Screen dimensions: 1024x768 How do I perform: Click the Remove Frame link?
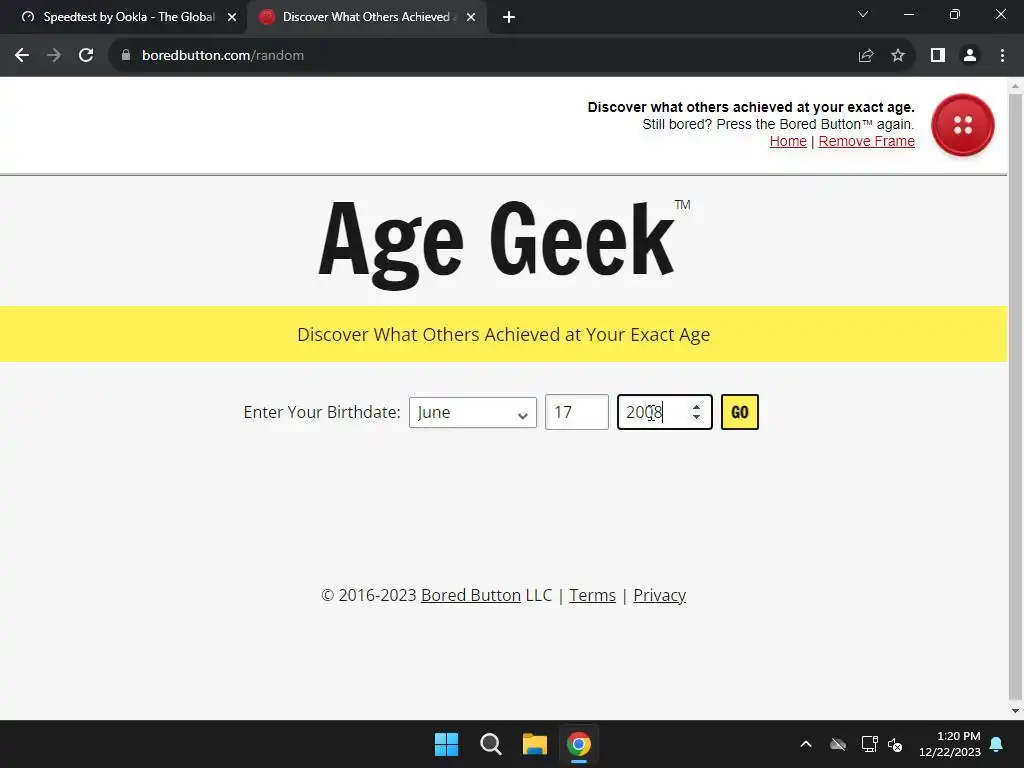pos(867,141)
